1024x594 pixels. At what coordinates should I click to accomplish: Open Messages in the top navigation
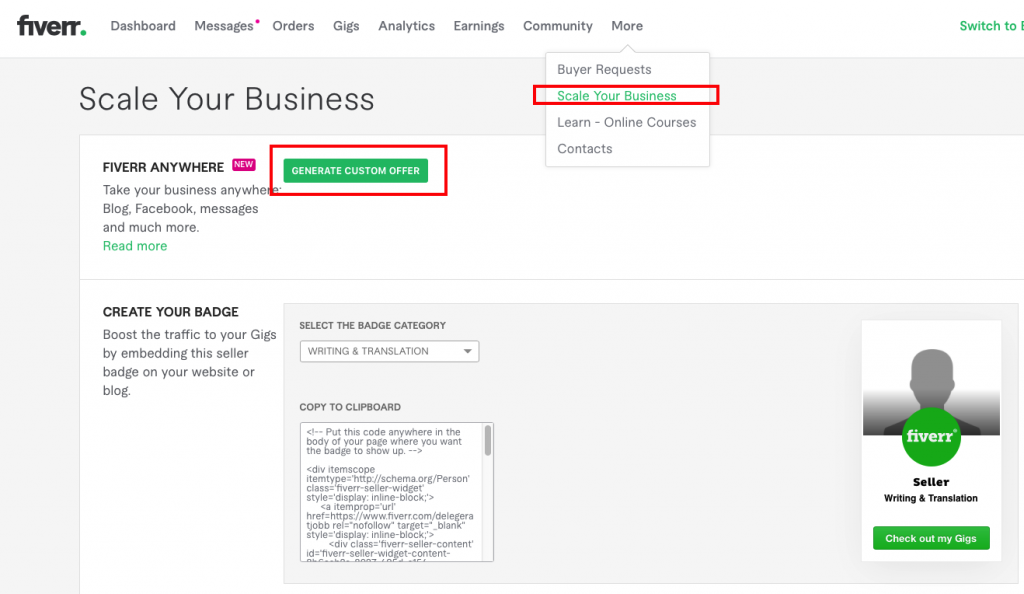pyautogui.click(x=223, y=26)
